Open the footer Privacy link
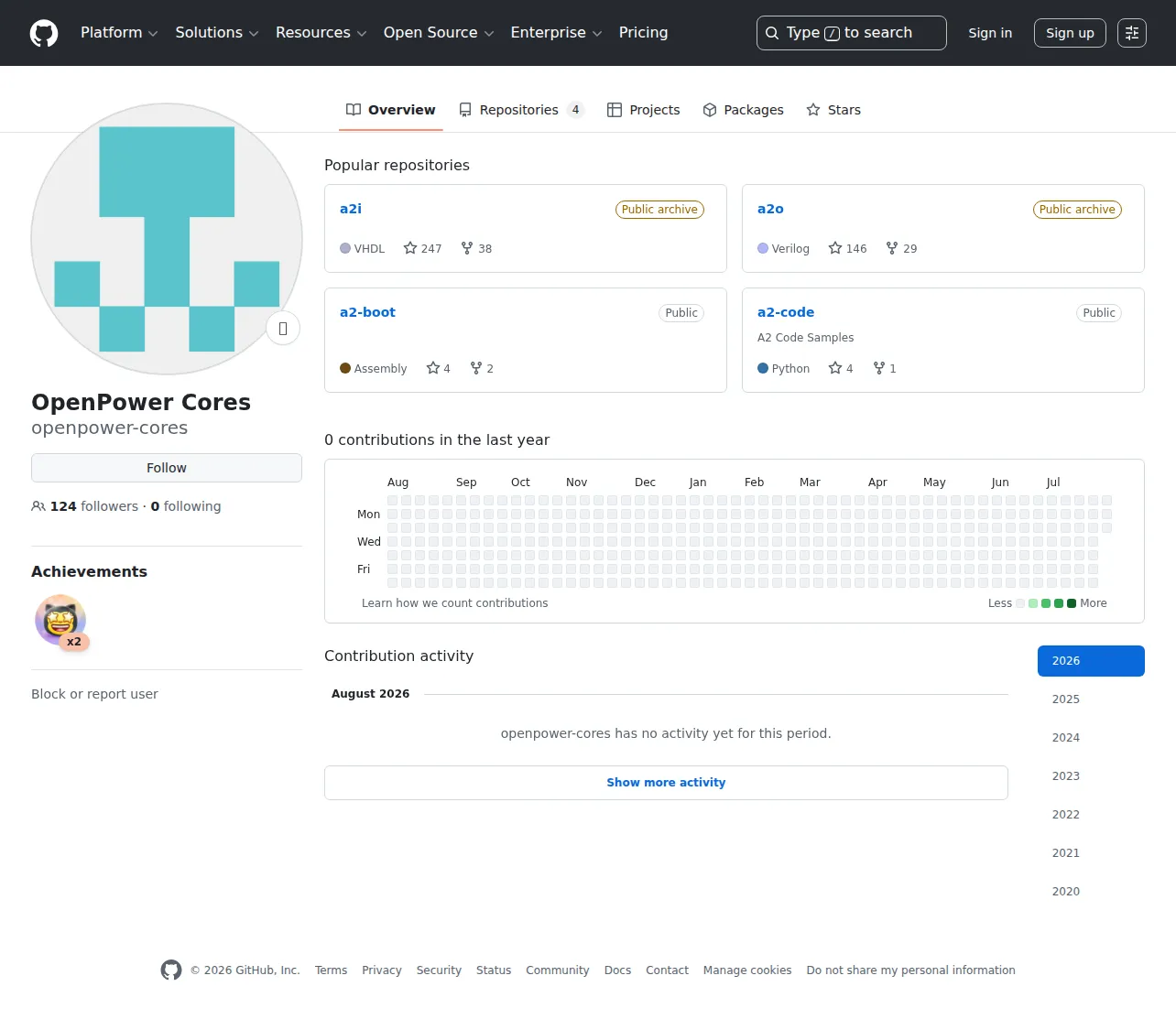The width and height of the screenshot is (1176, 1019). pyautogui.click(x=382, y=970)
